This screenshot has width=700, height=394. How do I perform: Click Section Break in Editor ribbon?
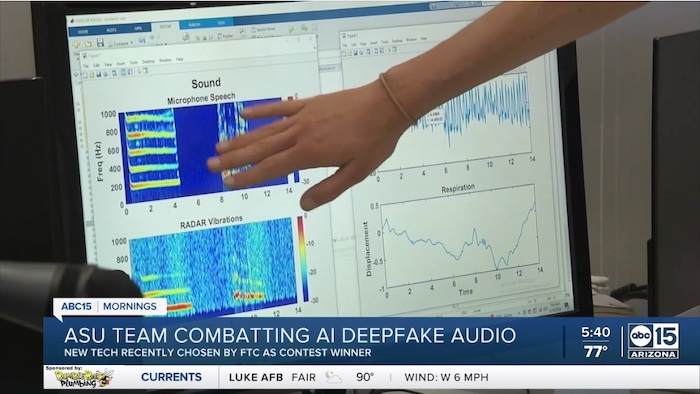tap(263, 29)
